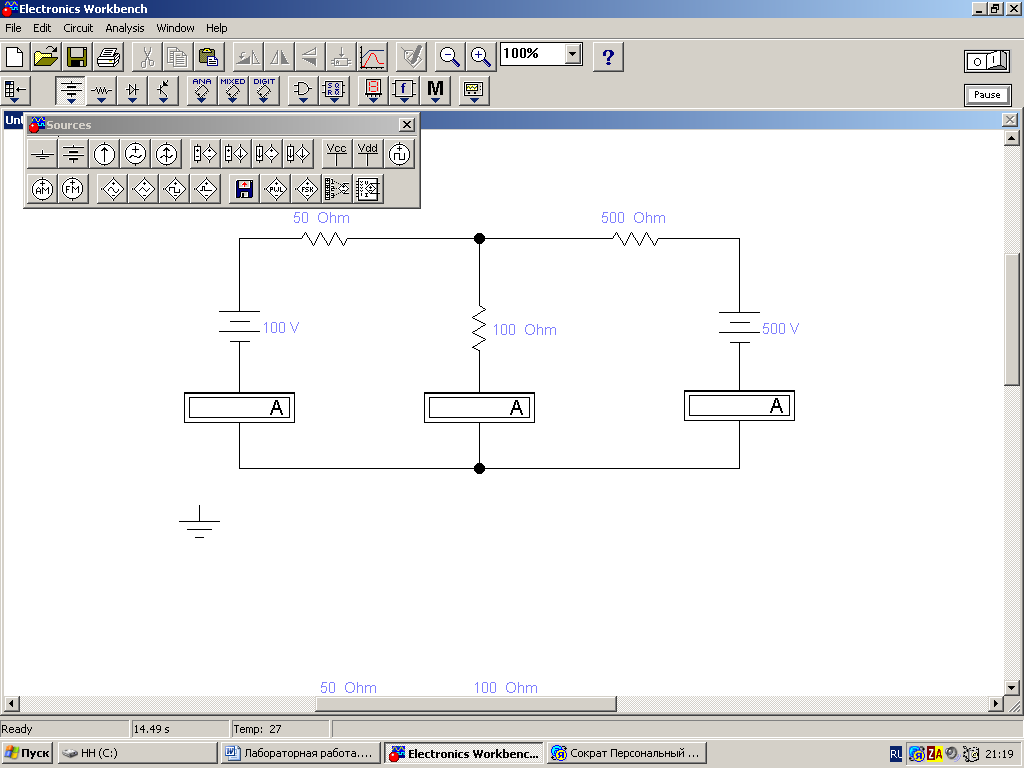This screenshot has height=768, width=1024.
Task: Zoom in with the plus magnifier
Action: click(481, 57)
